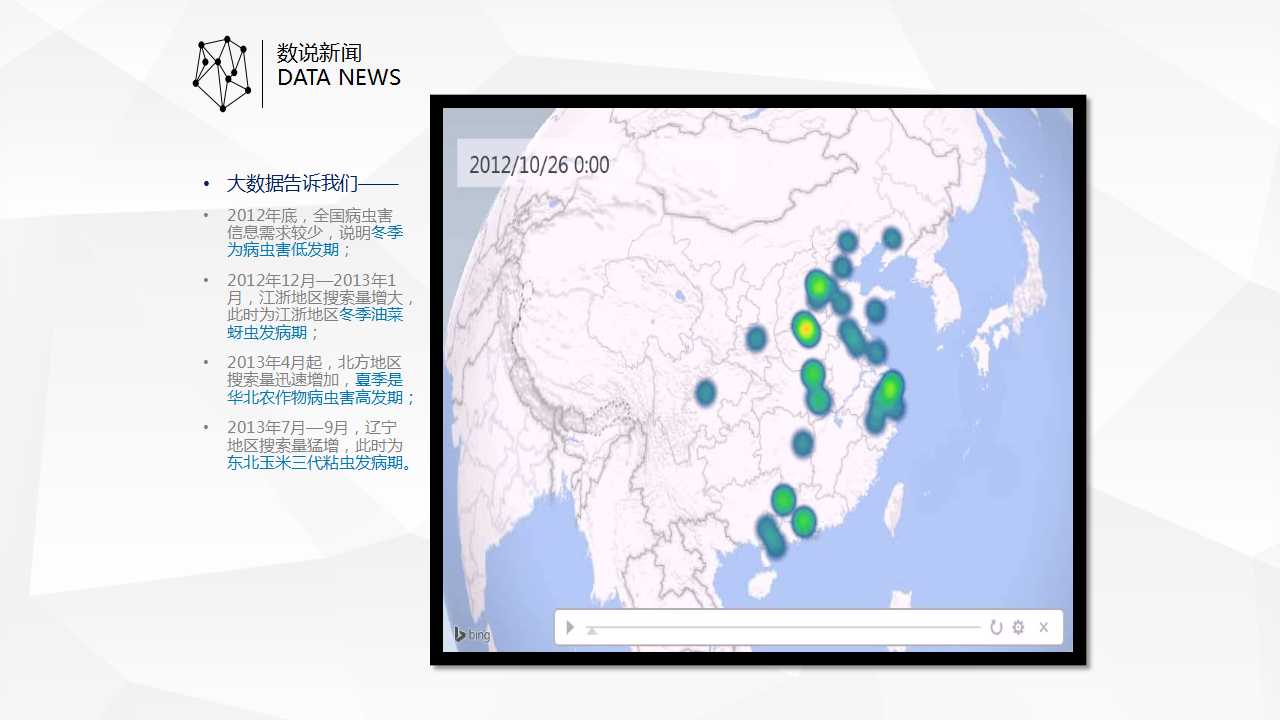Click the DATA NEWS title text

(339, 78)
